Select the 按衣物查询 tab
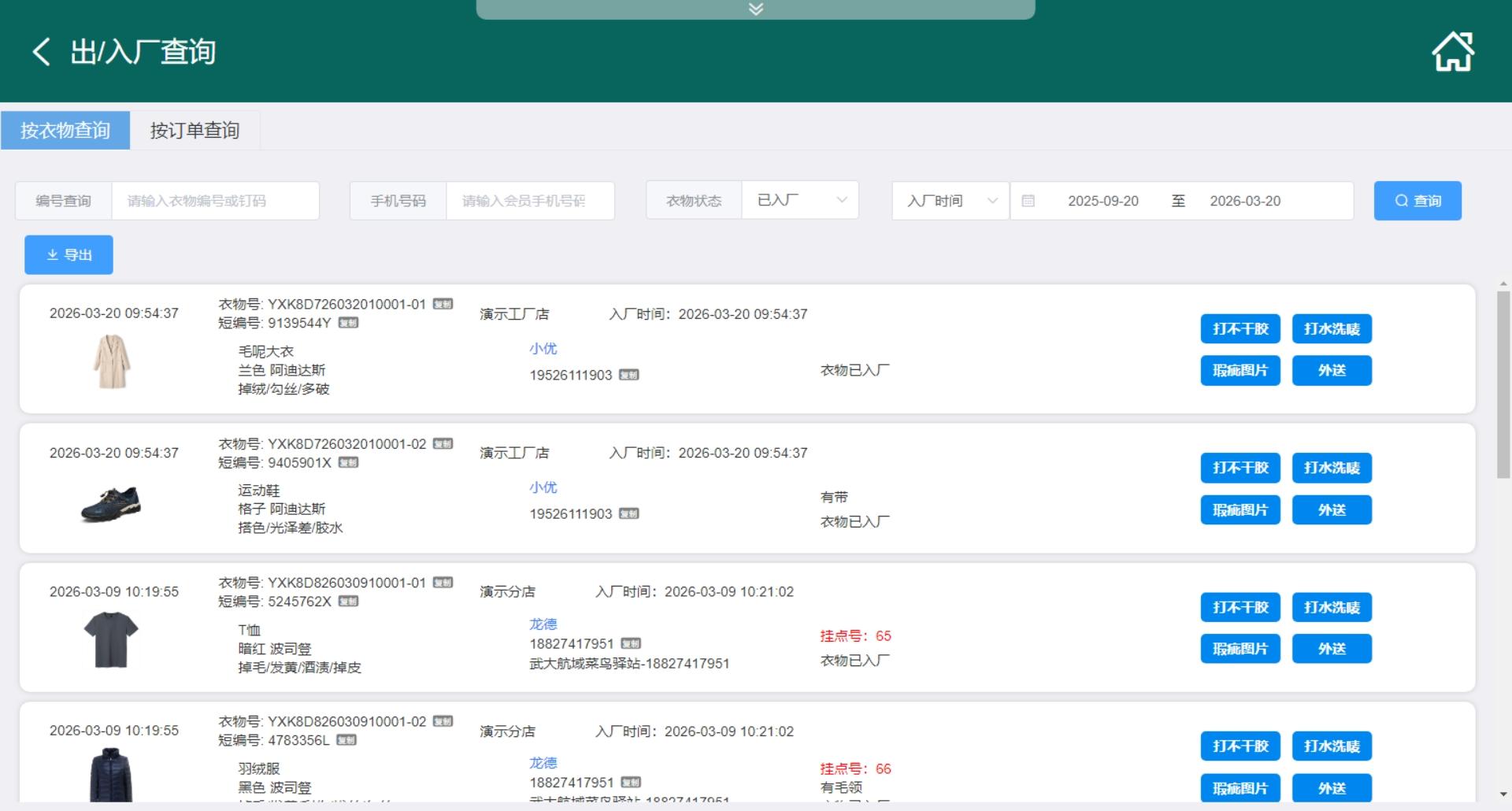Image resolution: width=1512 pixels, height=811 pixels. pos(65,131)
